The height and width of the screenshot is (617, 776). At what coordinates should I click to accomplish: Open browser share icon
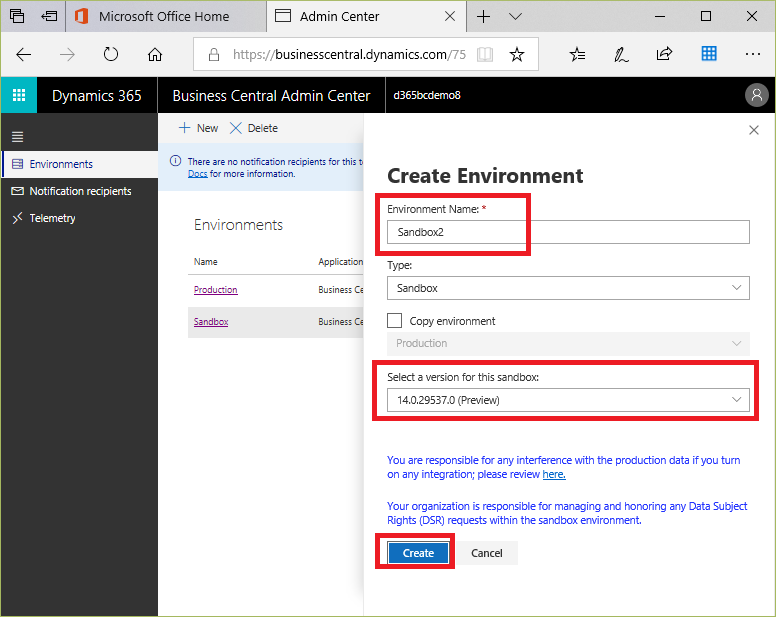(x=664, y=55)
